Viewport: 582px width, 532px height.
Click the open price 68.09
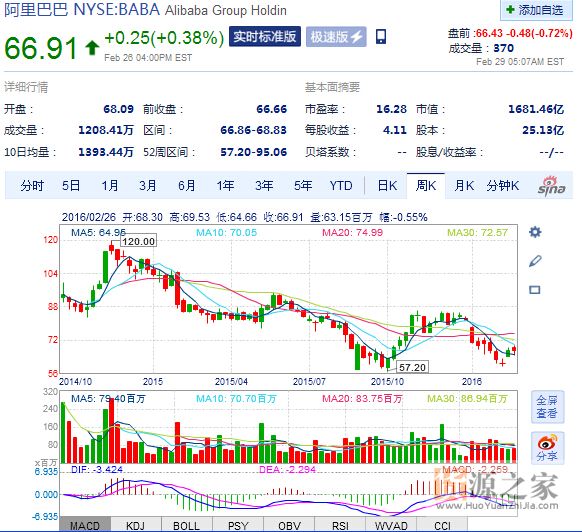[118, 109]
